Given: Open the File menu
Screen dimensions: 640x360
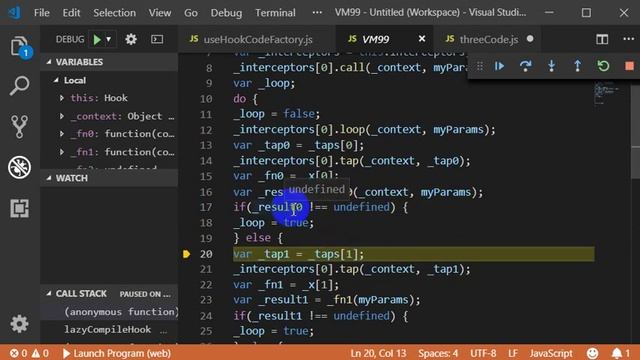Looking at the screenshot, I should (42, 13).
